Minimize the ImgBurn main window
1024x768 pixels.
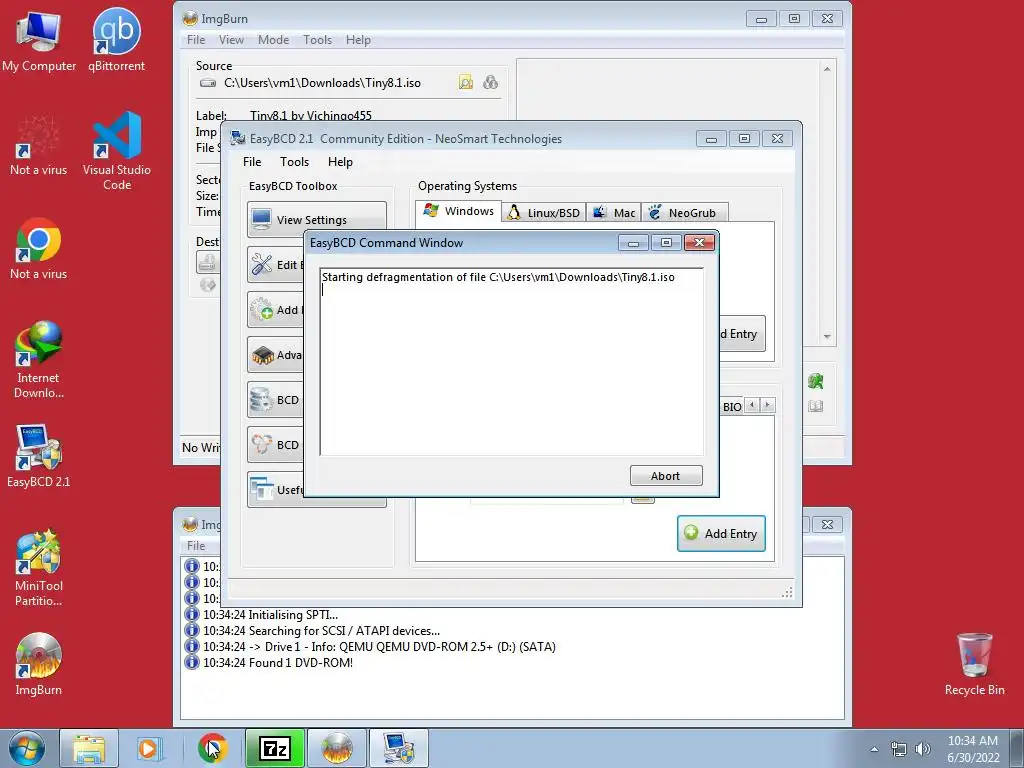click(x=761, y=19)
